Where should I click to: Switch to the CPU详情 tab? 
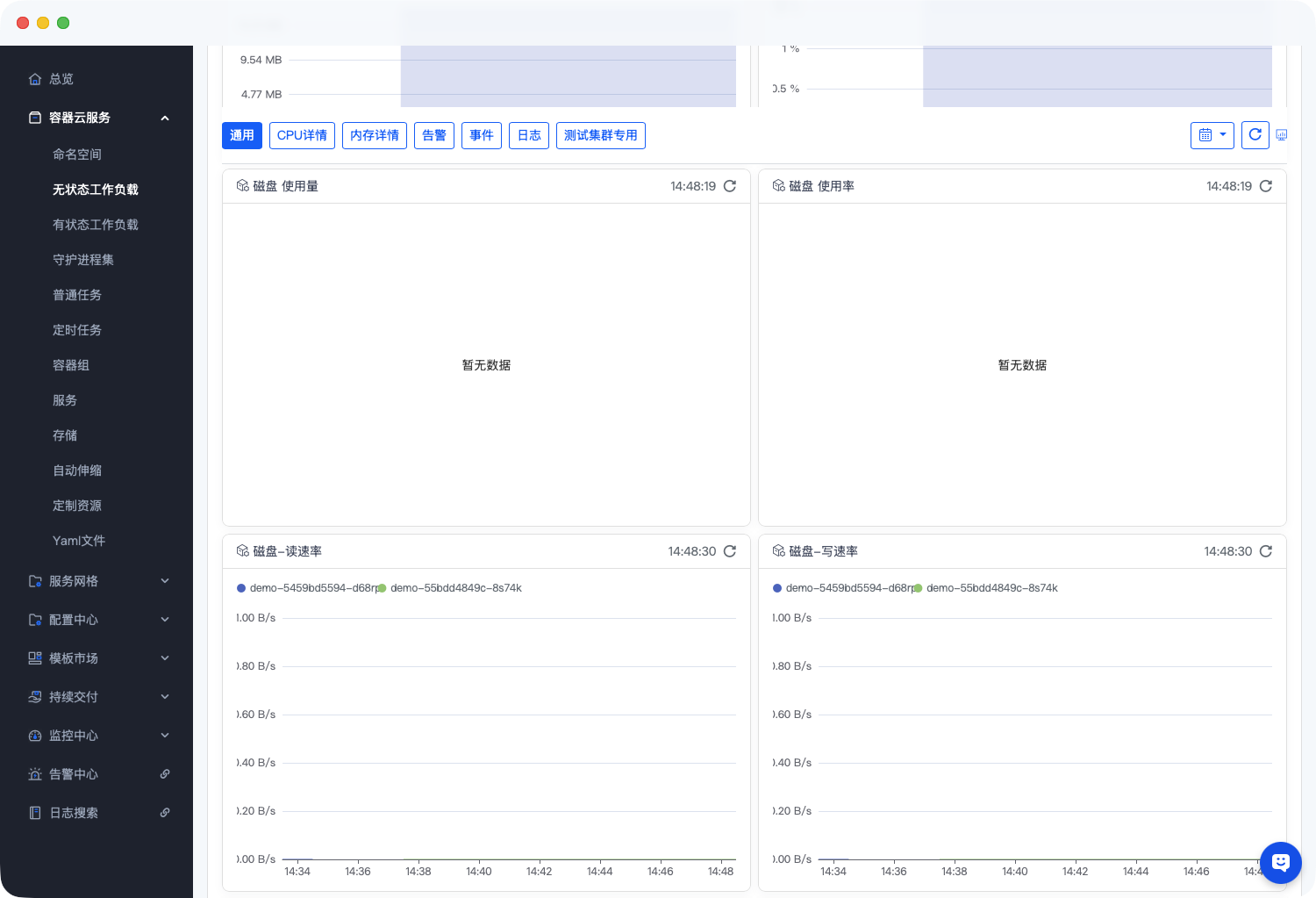(x=302, y=135)
